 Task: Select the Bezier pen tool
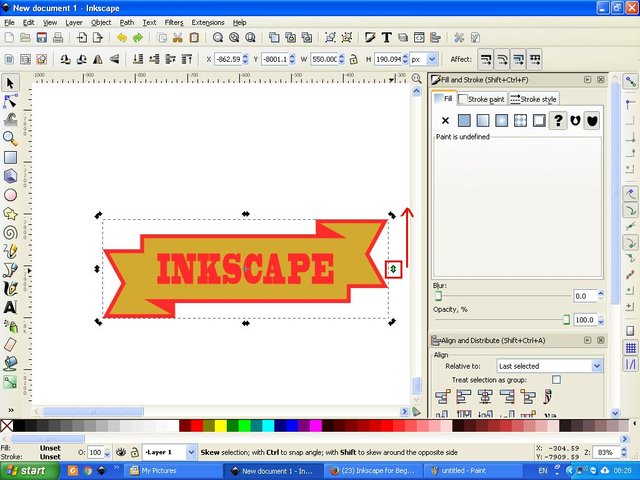[x=10, y=270]
